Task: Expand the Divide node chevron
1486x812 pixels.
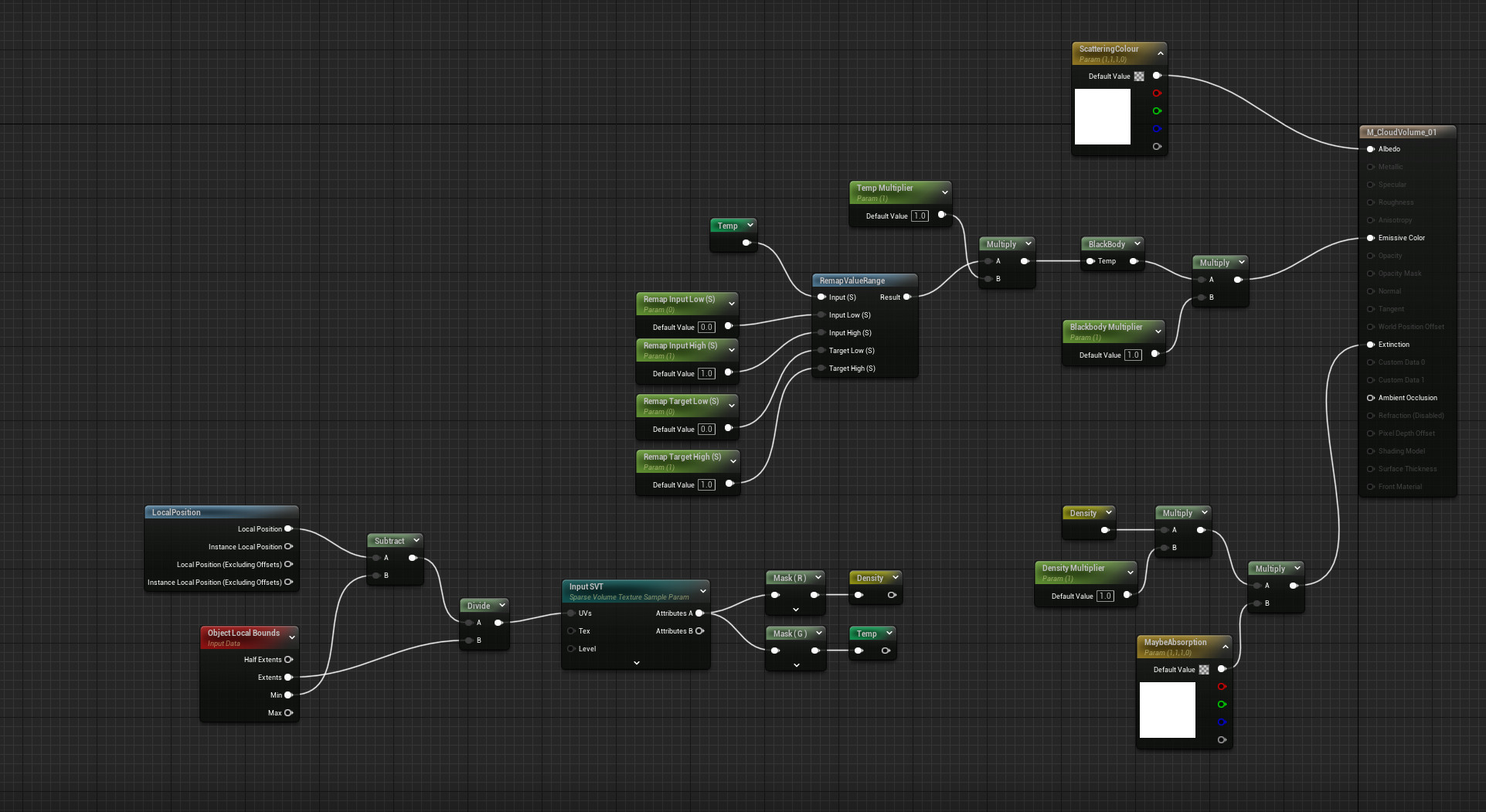Action: (x=502, y=605)
